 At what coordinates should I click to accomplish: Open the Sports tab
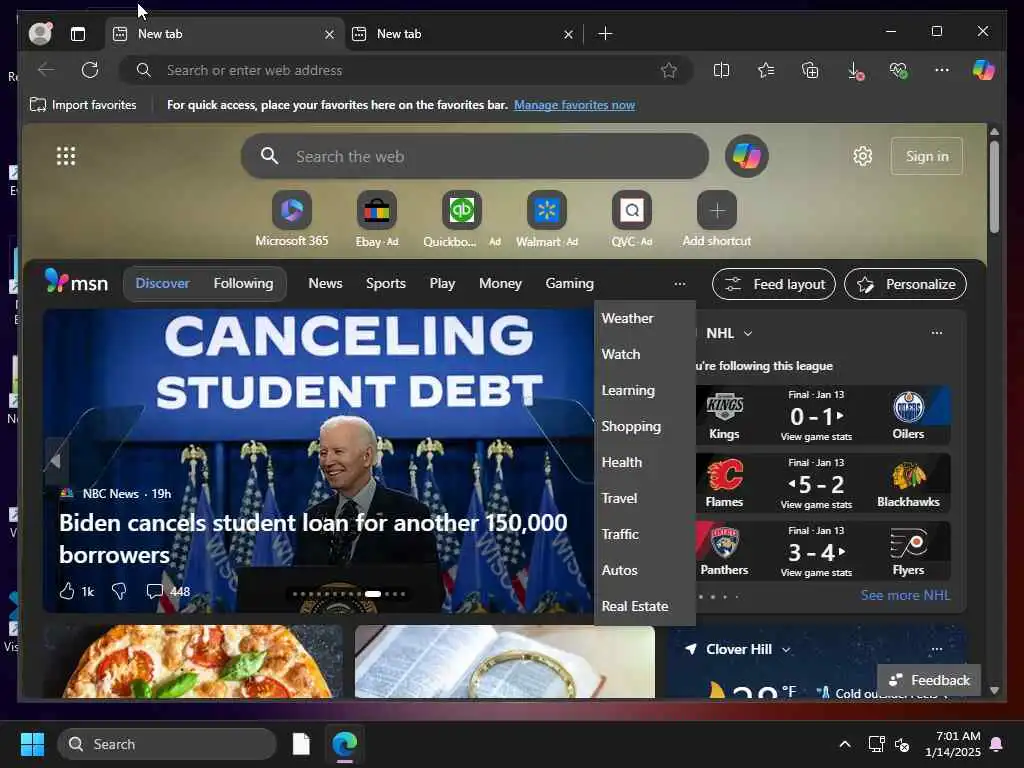tap(386, 283)
